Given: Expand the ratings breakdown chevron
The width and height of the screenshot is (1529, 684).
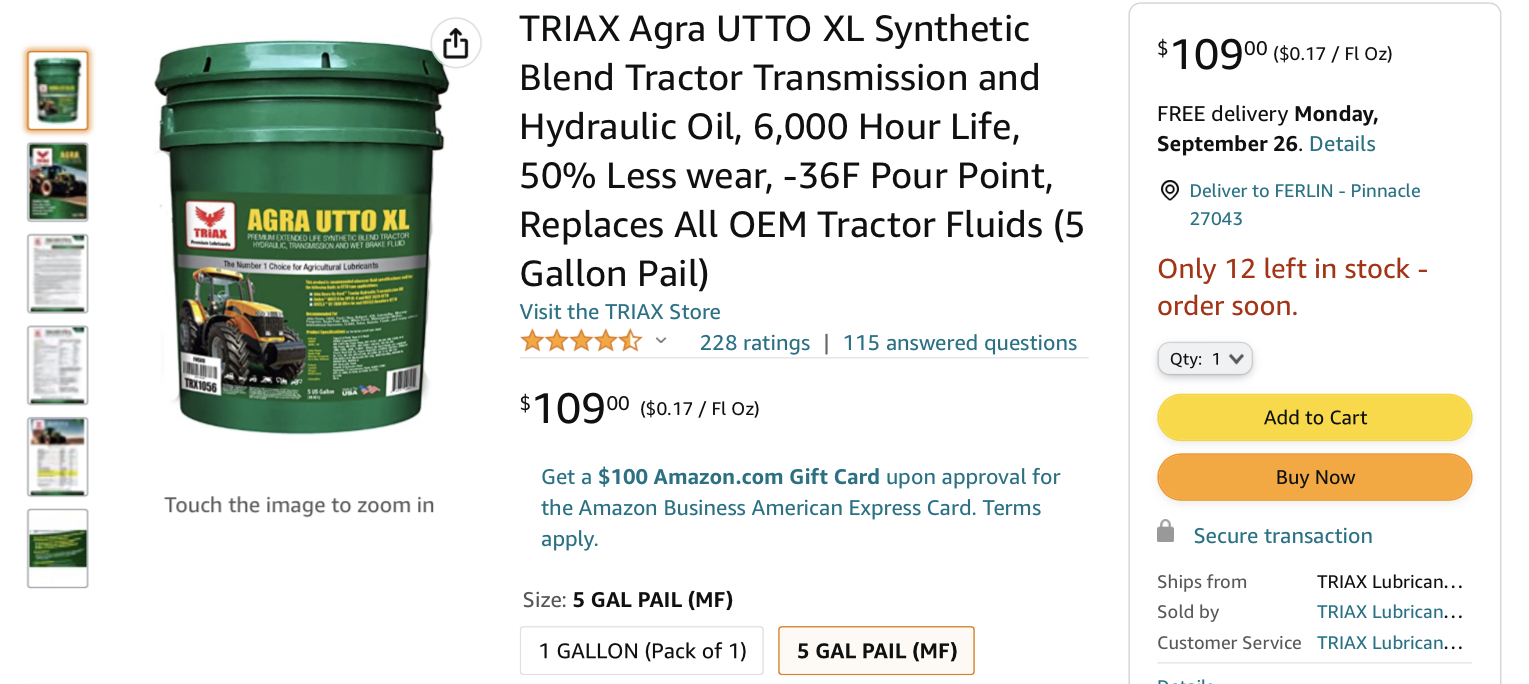Looking at the screenshot, I should coord(661,342).
